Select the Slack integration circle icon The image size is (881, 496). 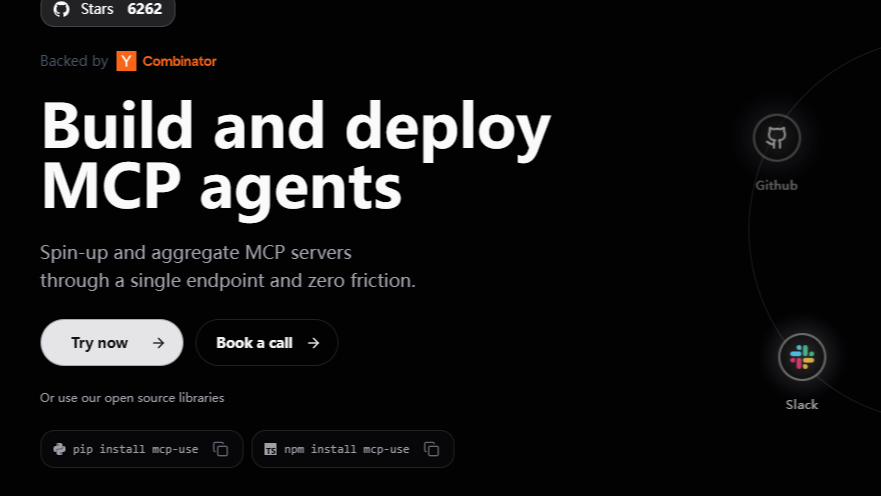tap(802, 357)
